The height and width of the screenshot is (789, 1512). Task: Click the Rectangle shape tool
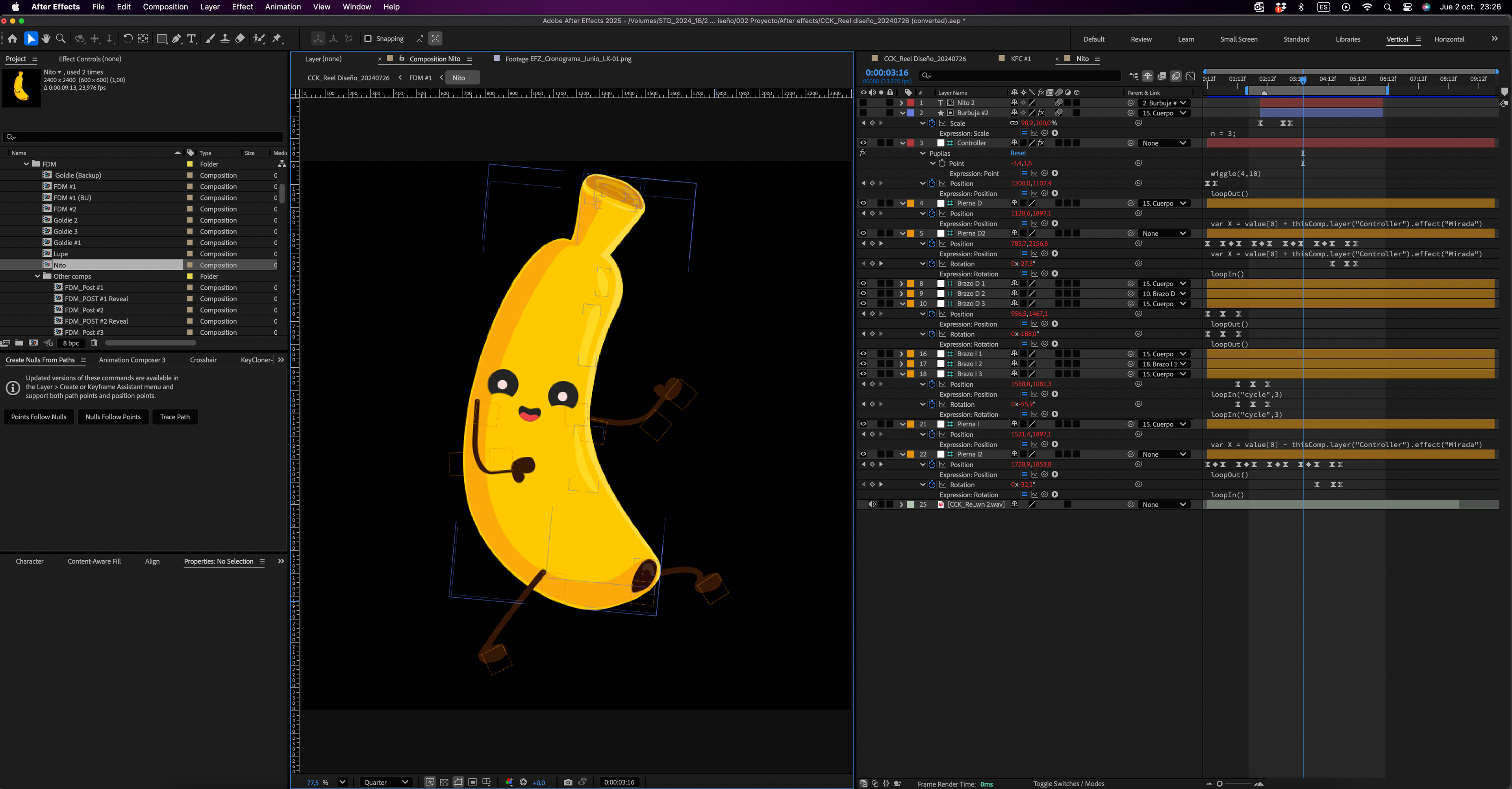click(x=161, y=39)
